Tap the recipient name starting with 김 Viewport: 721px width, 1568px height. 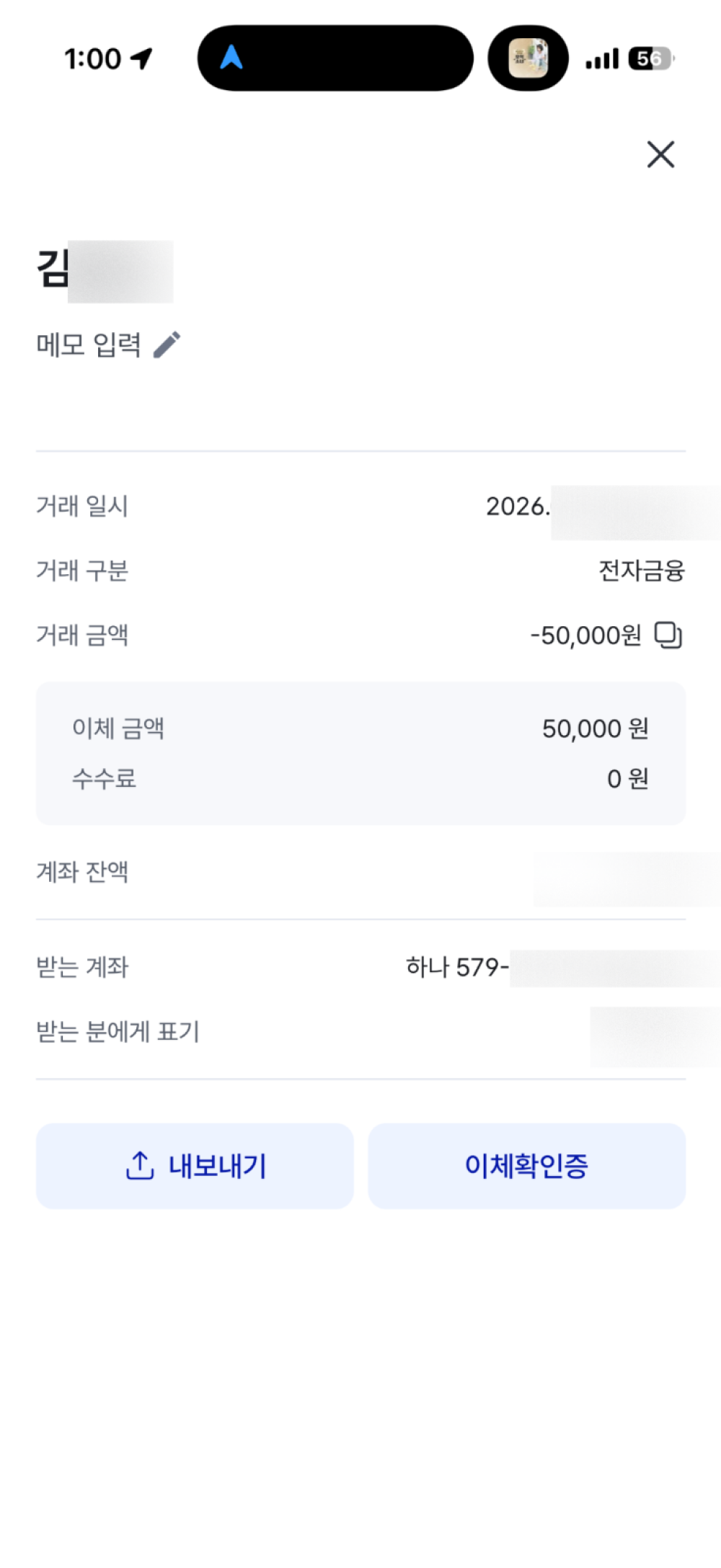[x=105, y=271]
